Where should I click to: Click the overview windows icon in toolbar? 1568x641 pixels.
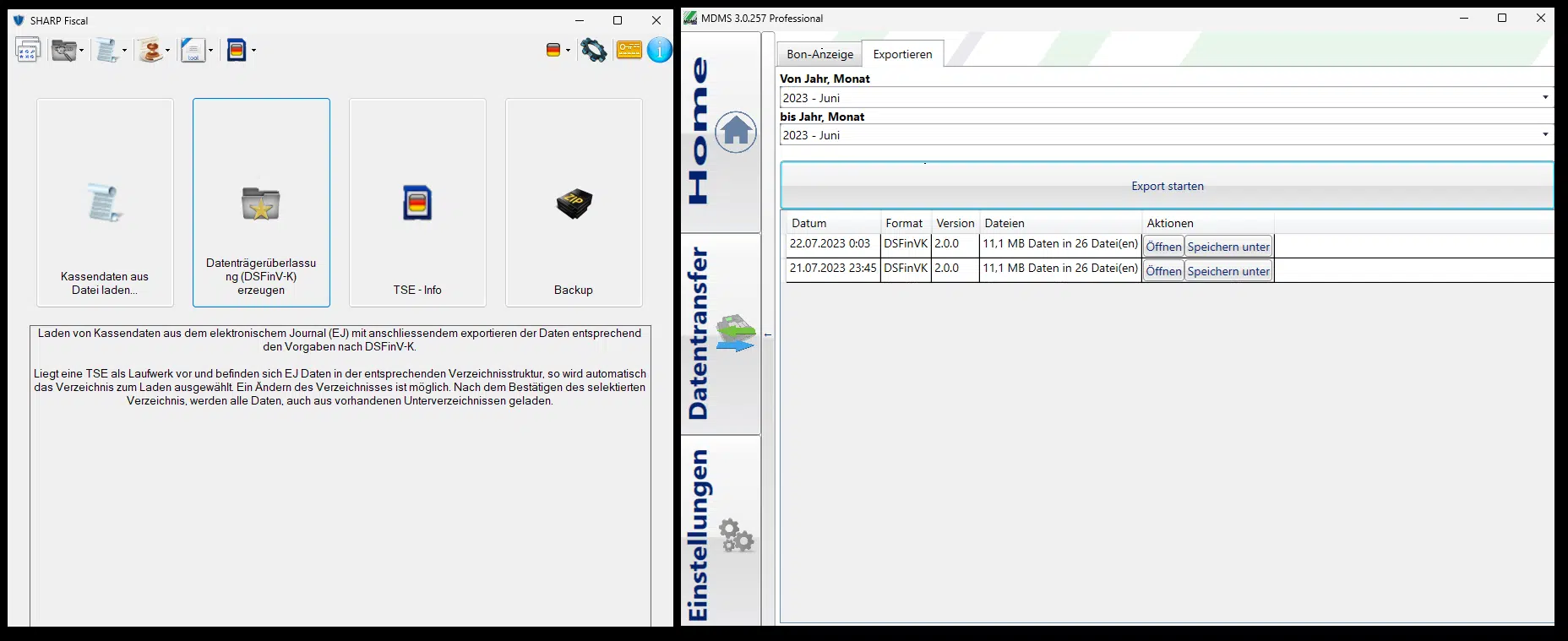28,50
